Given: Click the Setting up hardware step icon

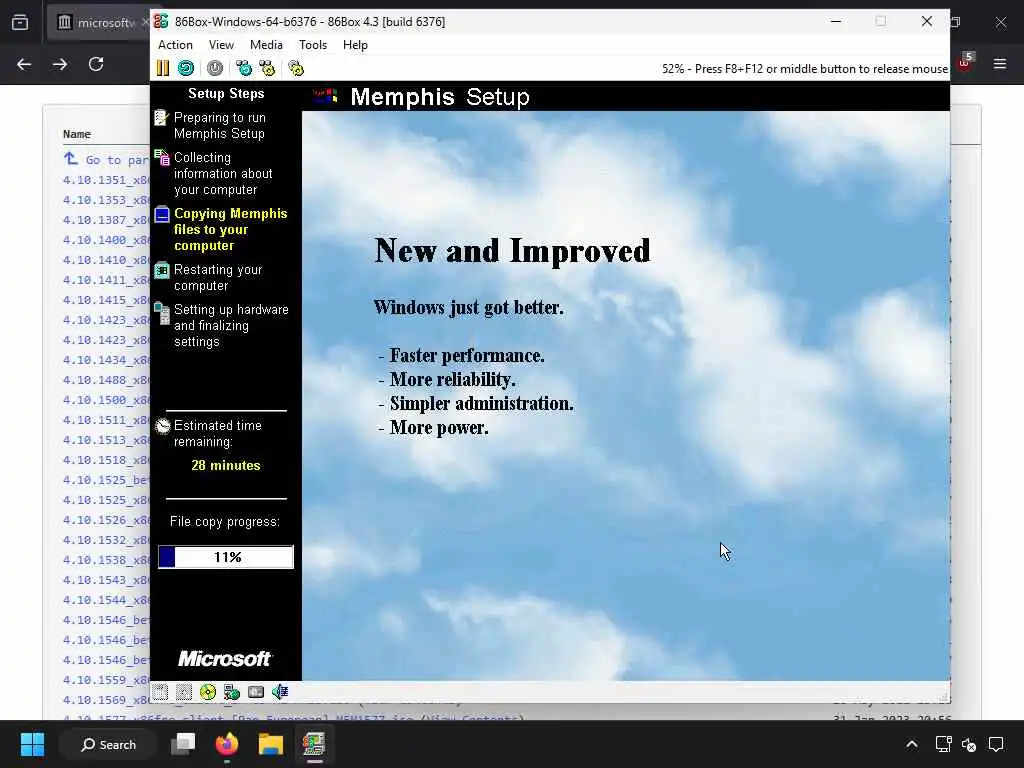Looking at the screenshot, I should point(161,312).
